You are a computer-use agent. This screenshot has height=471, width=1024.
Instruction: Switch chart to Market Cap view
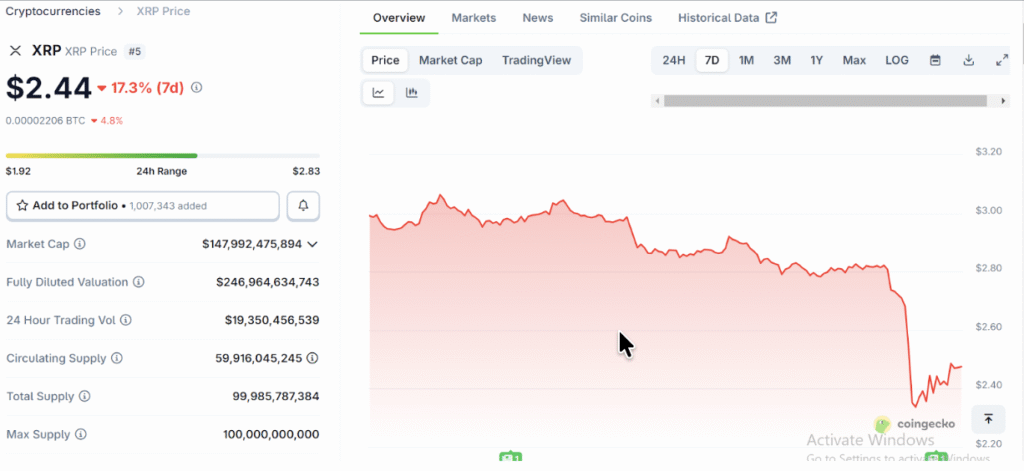[450, 60]
